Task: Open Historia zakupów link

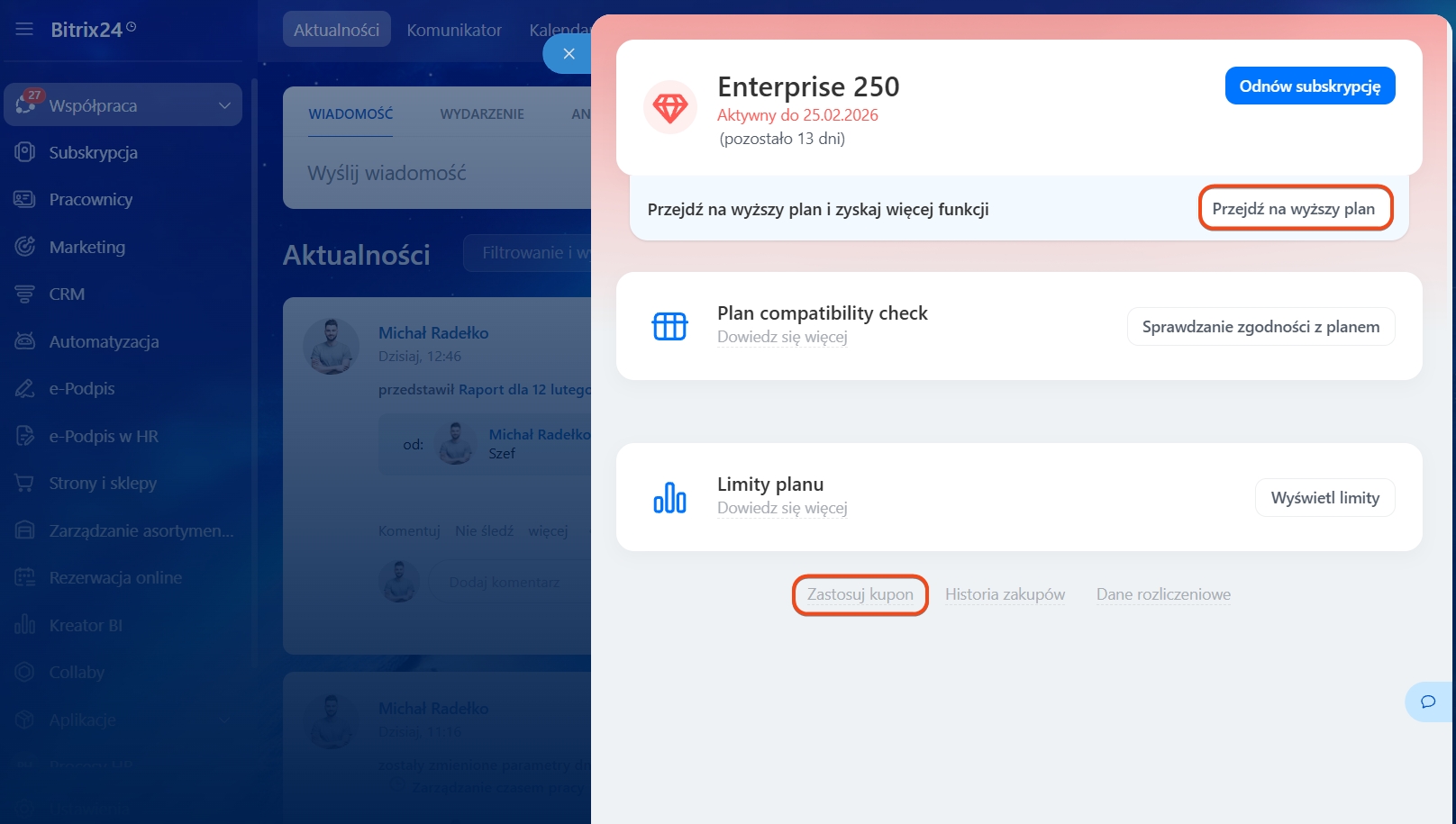Action: 1005,594
